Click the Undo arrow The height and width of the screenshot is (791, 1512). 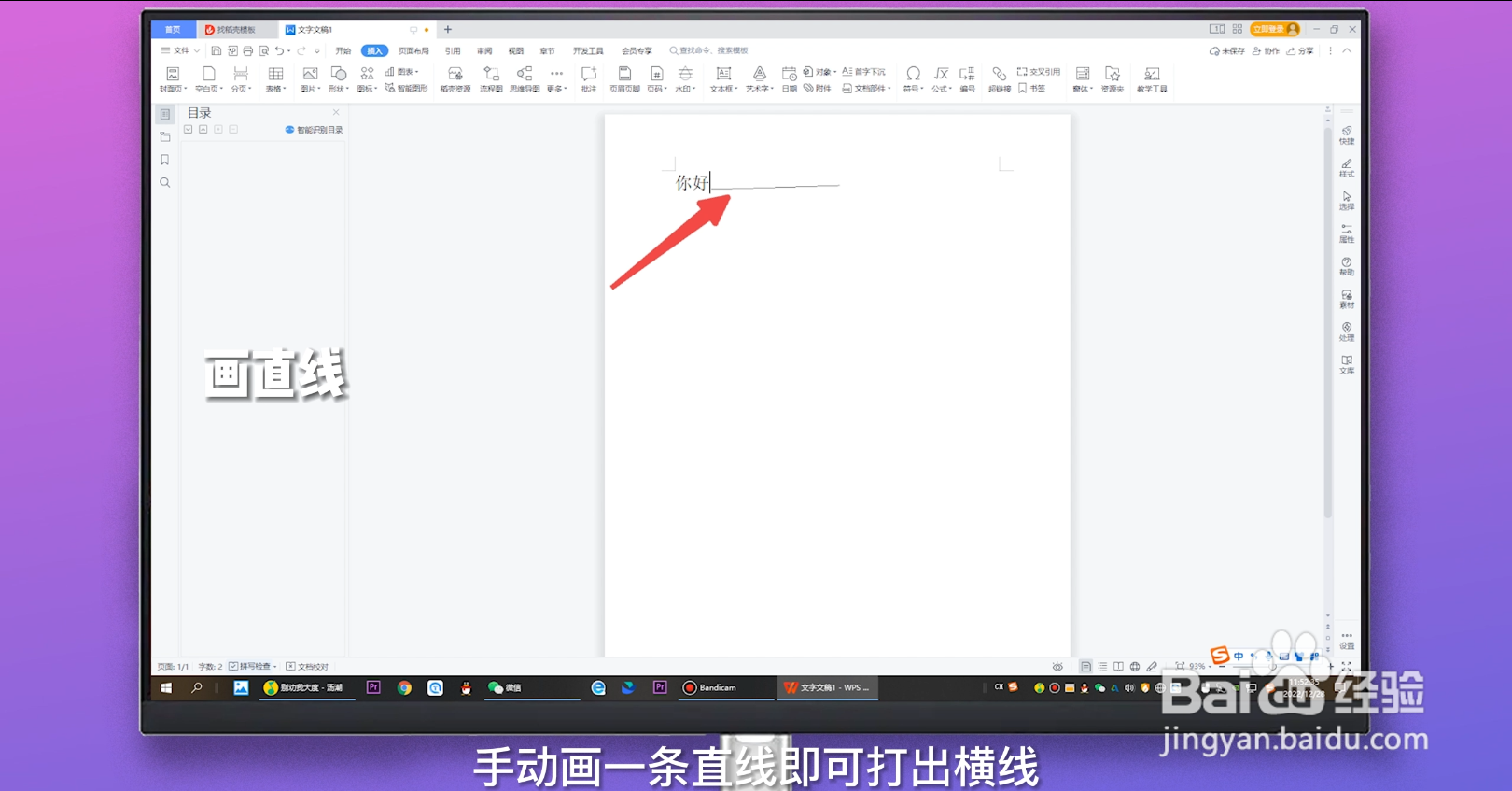pyautogui.click(x=279, y=51)
